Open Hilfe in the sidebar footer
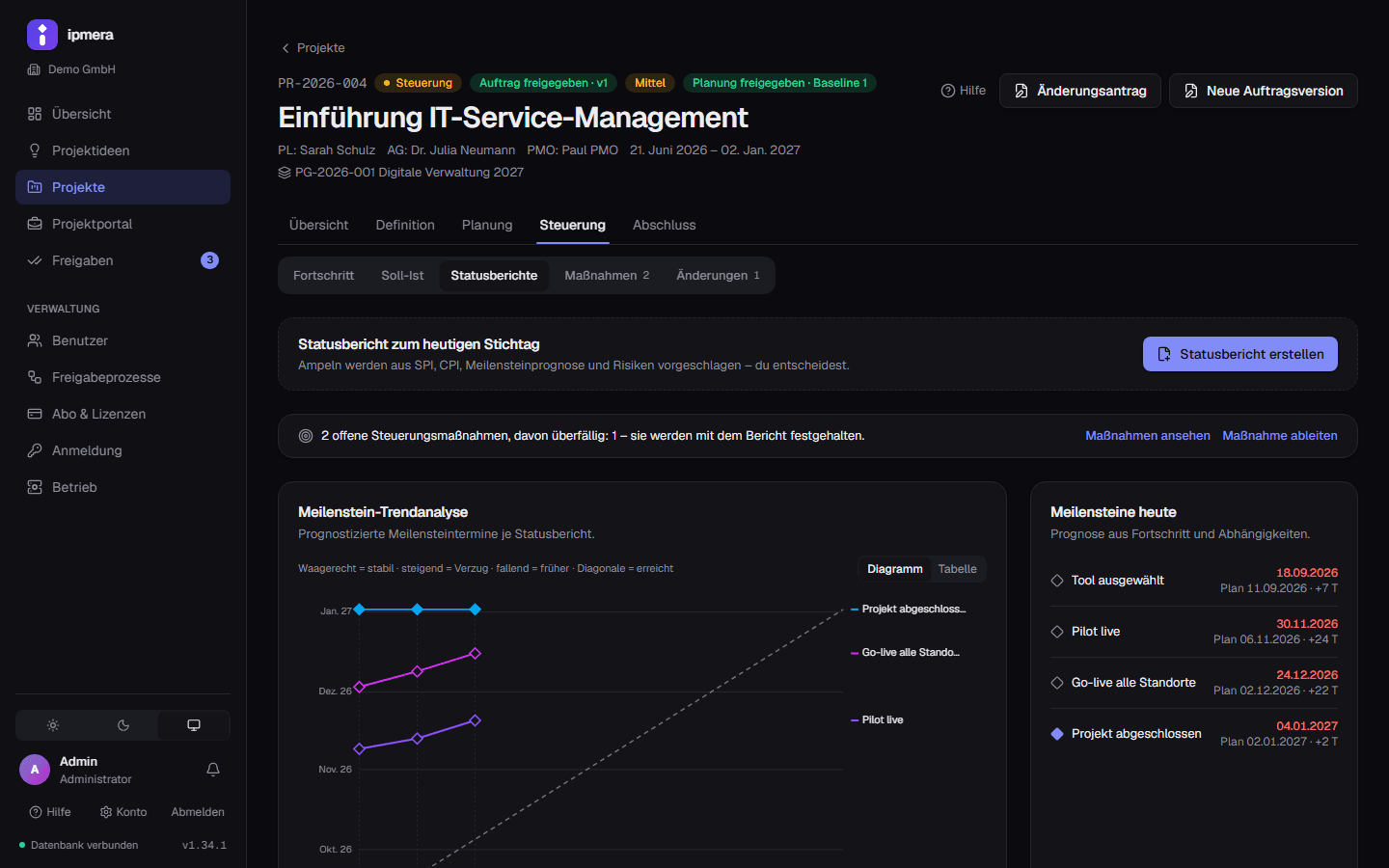 pyautogui.click(x=50, y=812)
